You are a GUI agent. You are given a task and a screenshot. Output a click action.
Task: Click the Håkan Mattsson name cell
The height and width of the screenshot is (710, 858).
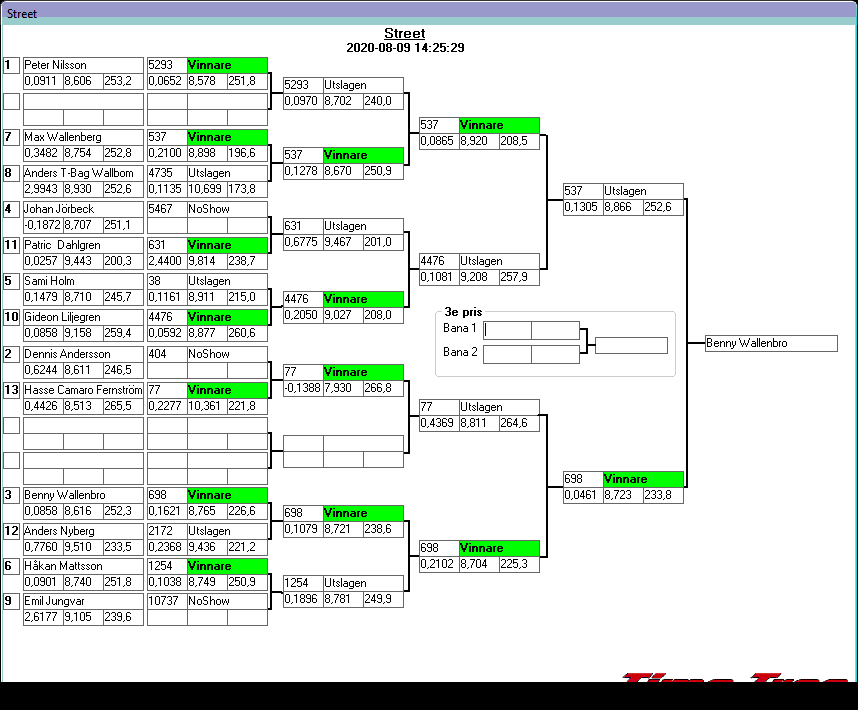point(83,566)
